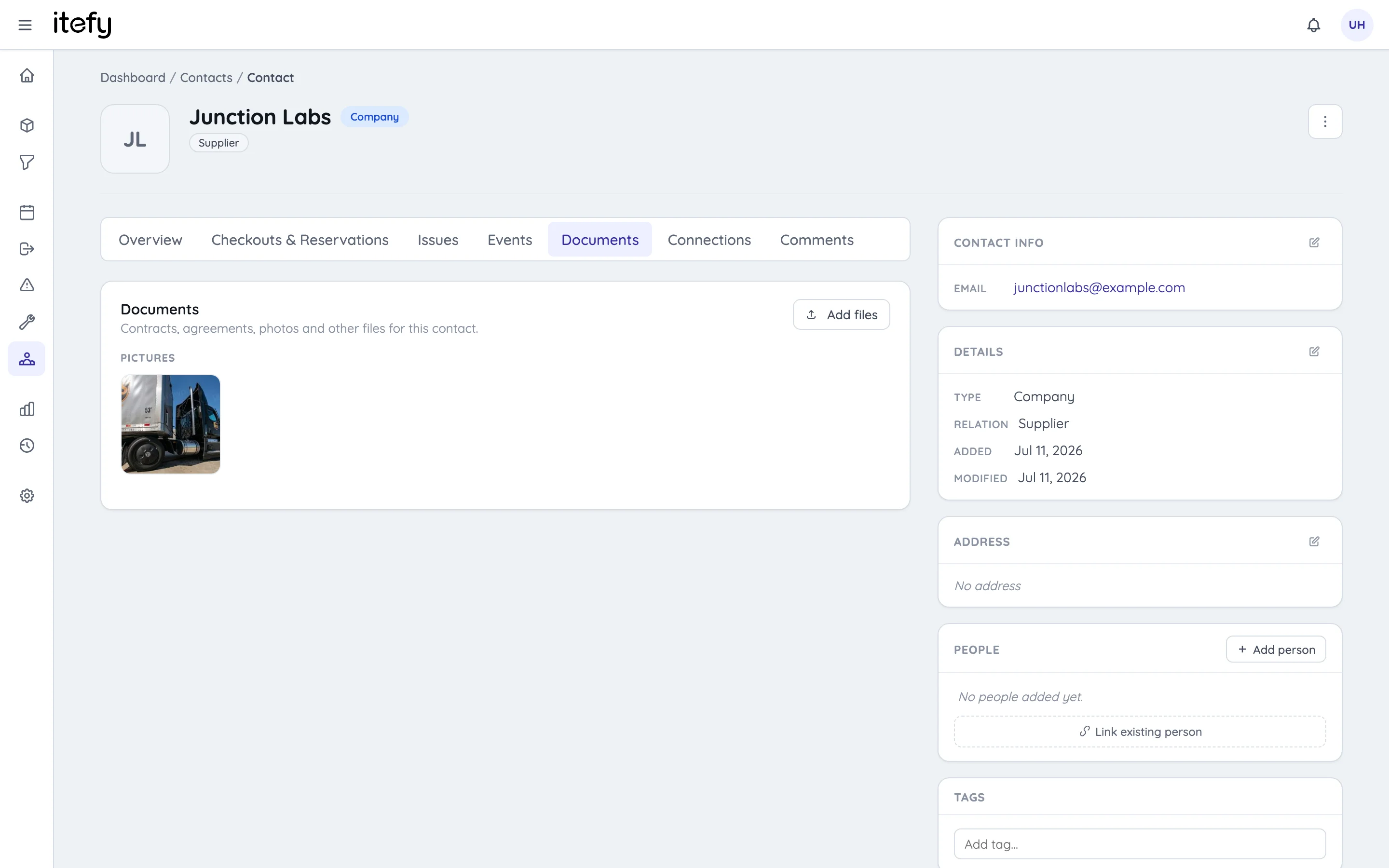Select the Documents tab

tap(600, 239)
